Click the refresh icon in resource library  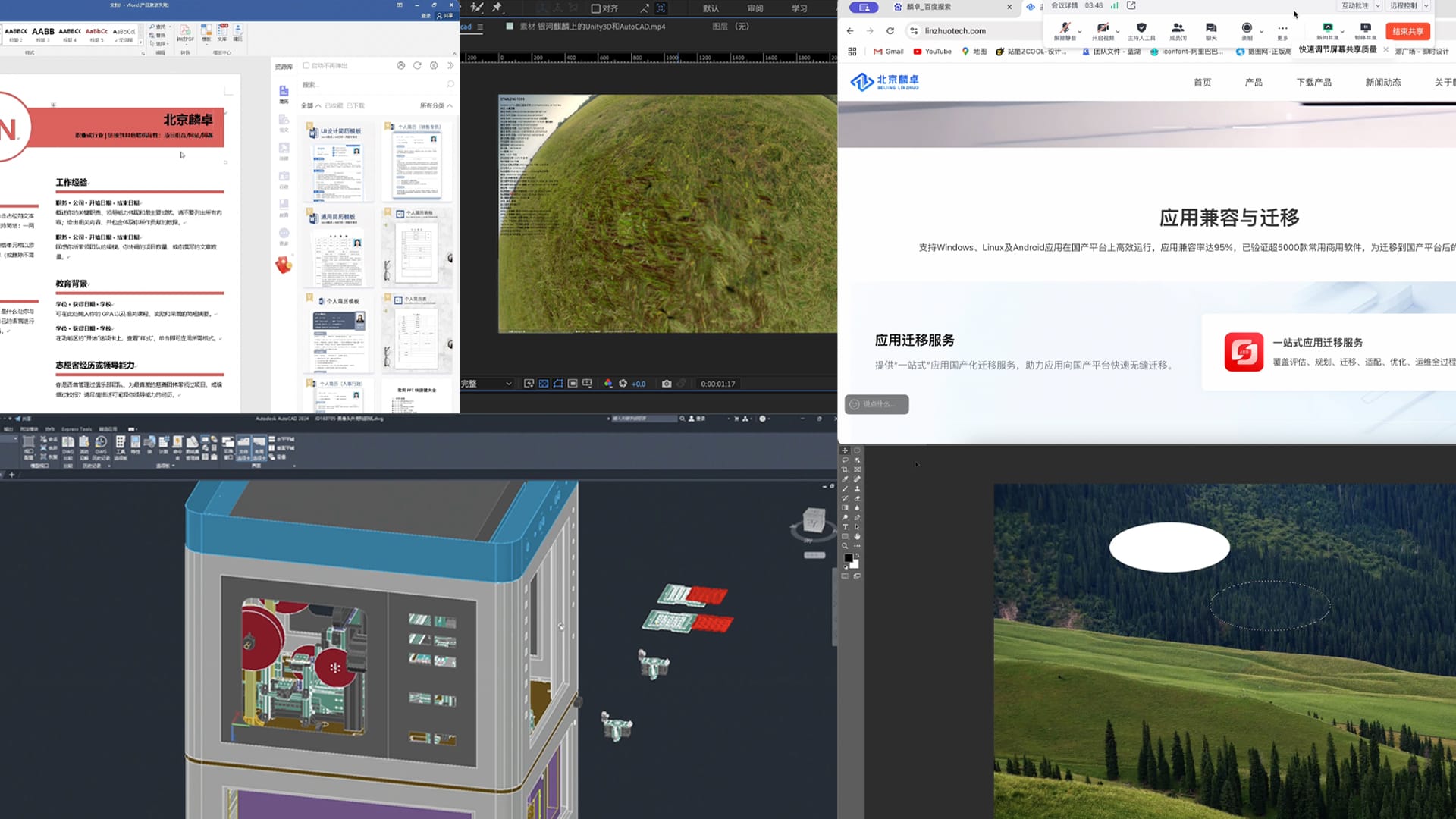pos(417,66)
